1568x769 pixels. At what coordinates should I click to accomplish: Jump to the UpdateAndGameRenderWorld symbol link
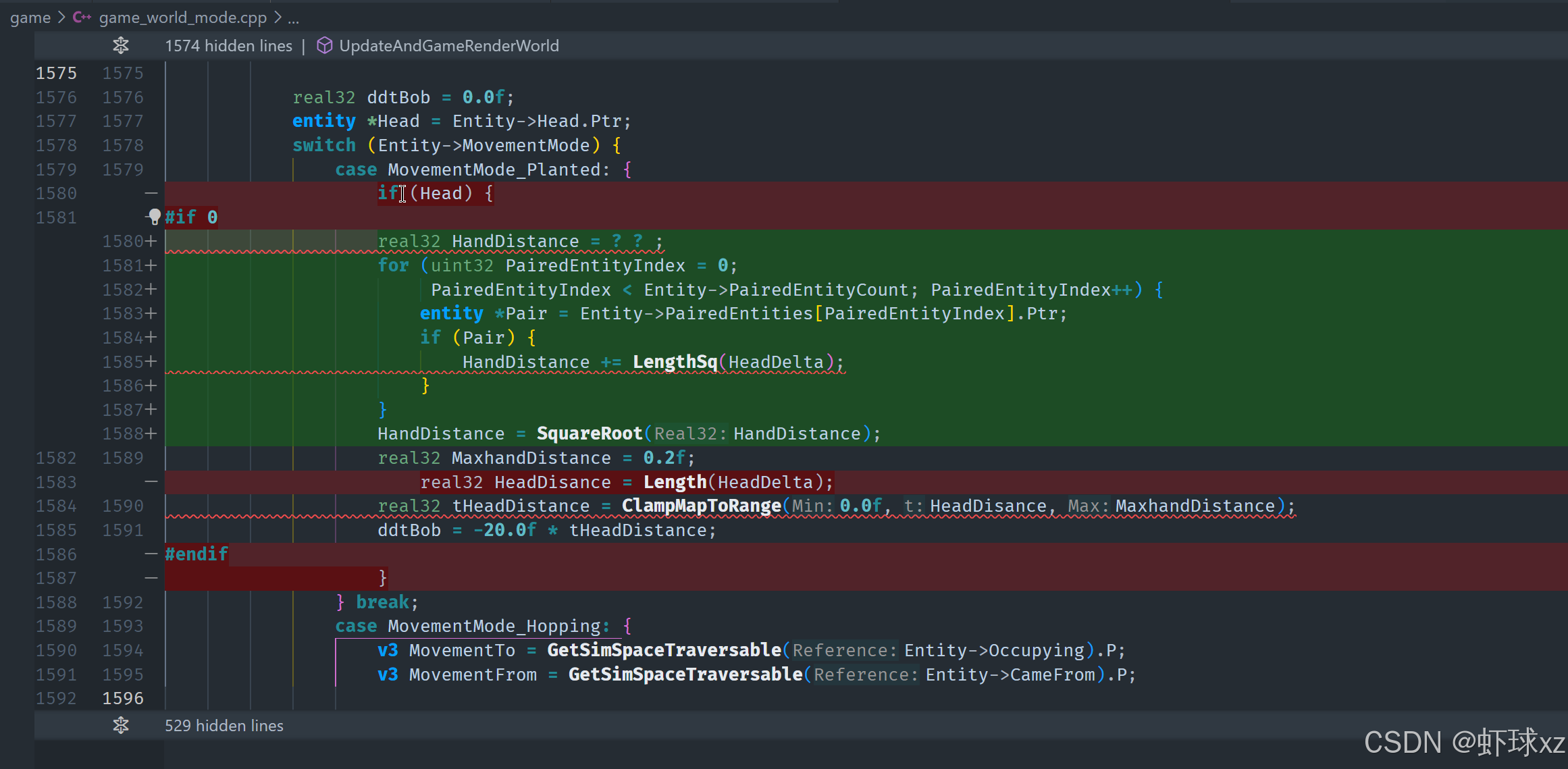point(448,46)
